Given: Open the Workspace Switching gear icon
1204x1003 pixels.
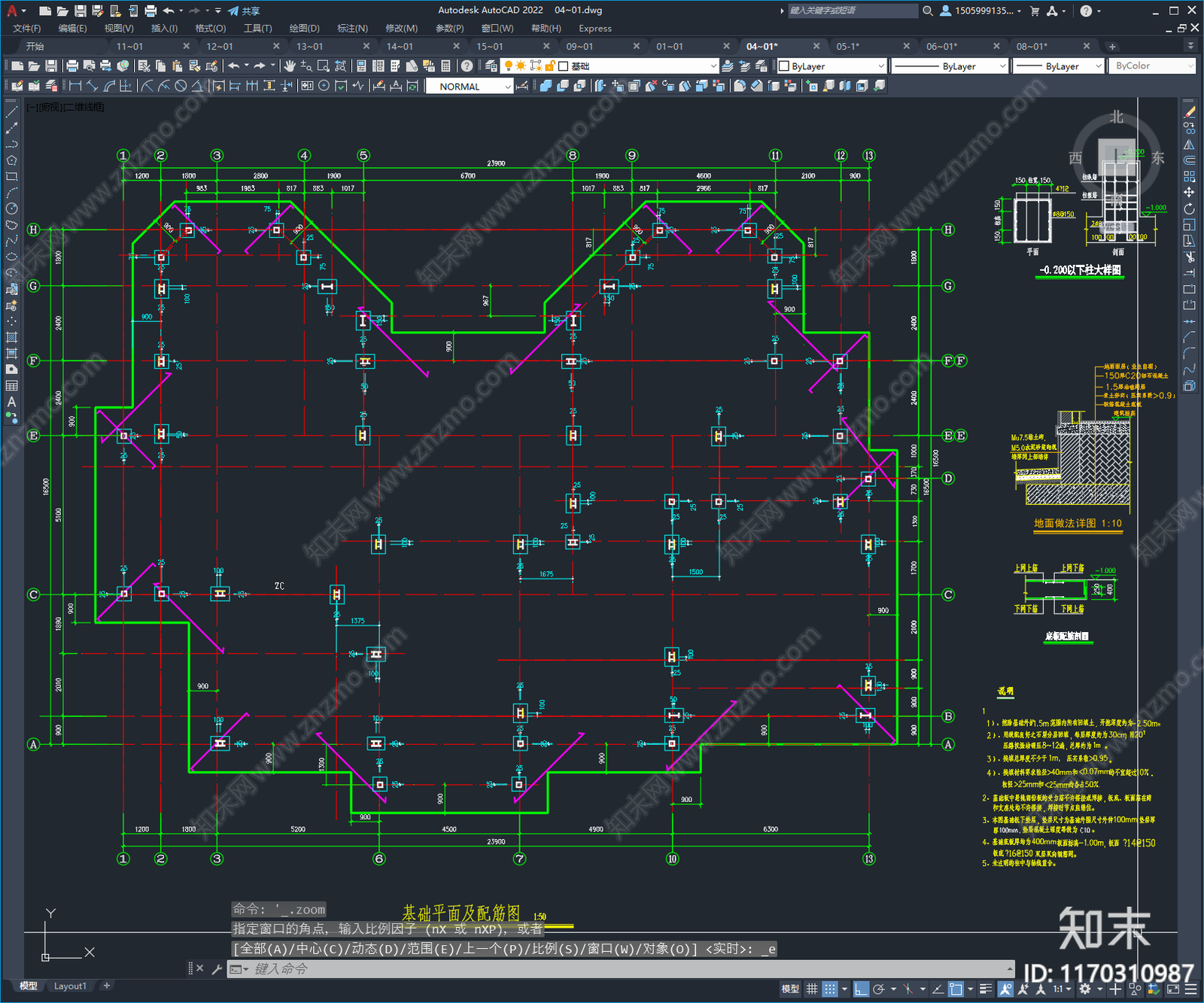Looking at the screenshot, I should coord(1084,989).
